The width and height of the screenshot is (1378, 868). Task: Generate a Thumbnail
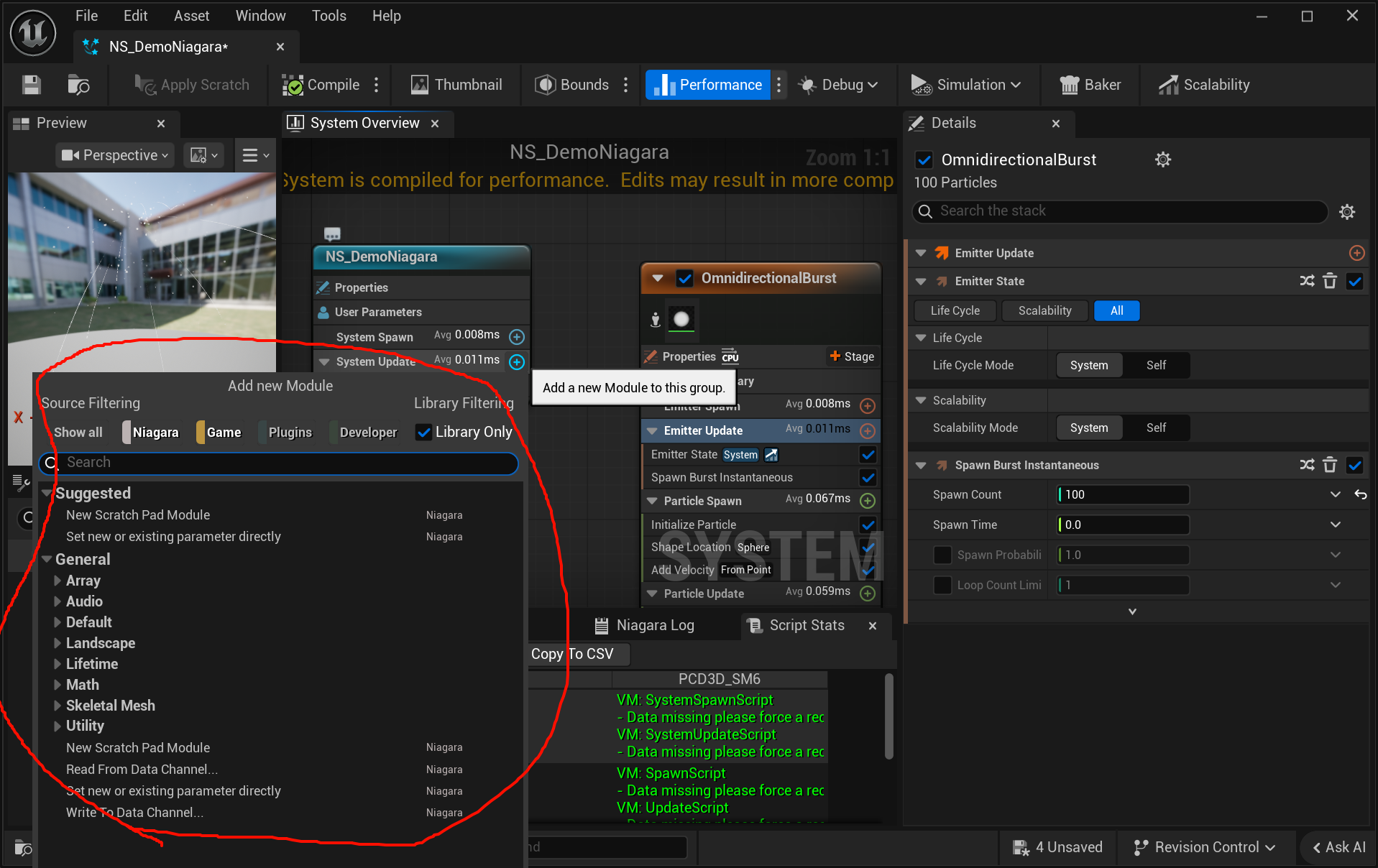coord(456,85)
